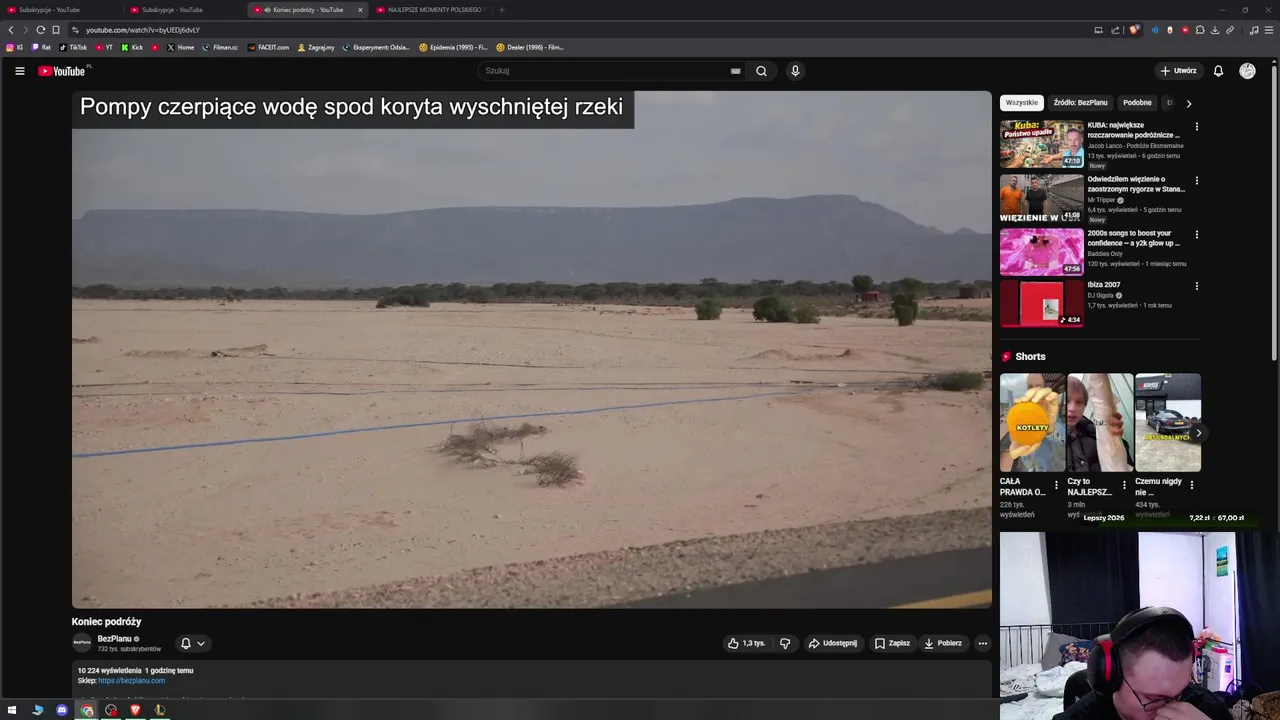
Task: Open options for the KUBA recommended video
Action: 1196,127
